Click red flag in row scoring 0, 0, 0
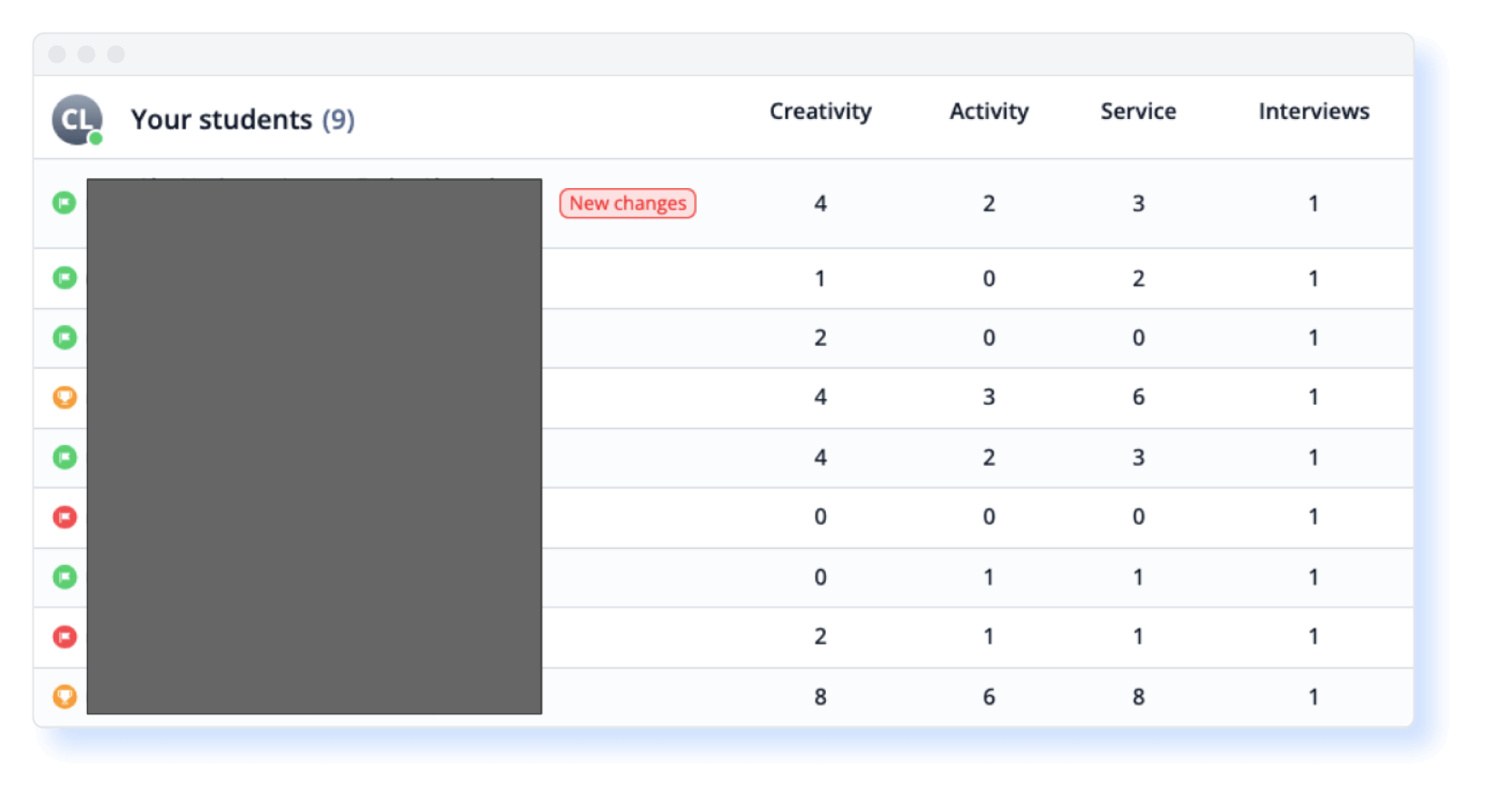Screen dimensions: 1498x812 (64, 517)
